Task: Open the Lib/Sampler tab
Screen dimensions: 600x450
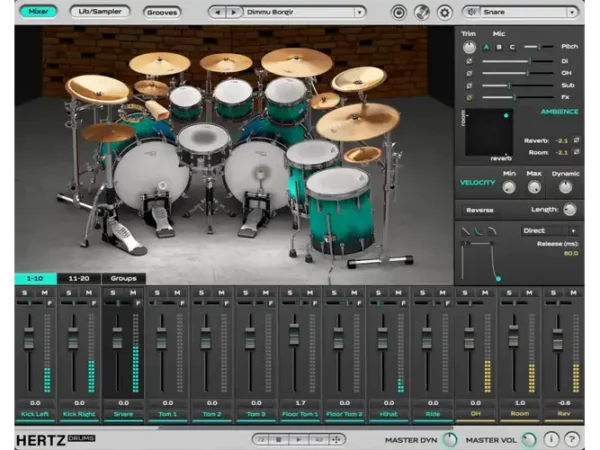Action: pos(100,11)
